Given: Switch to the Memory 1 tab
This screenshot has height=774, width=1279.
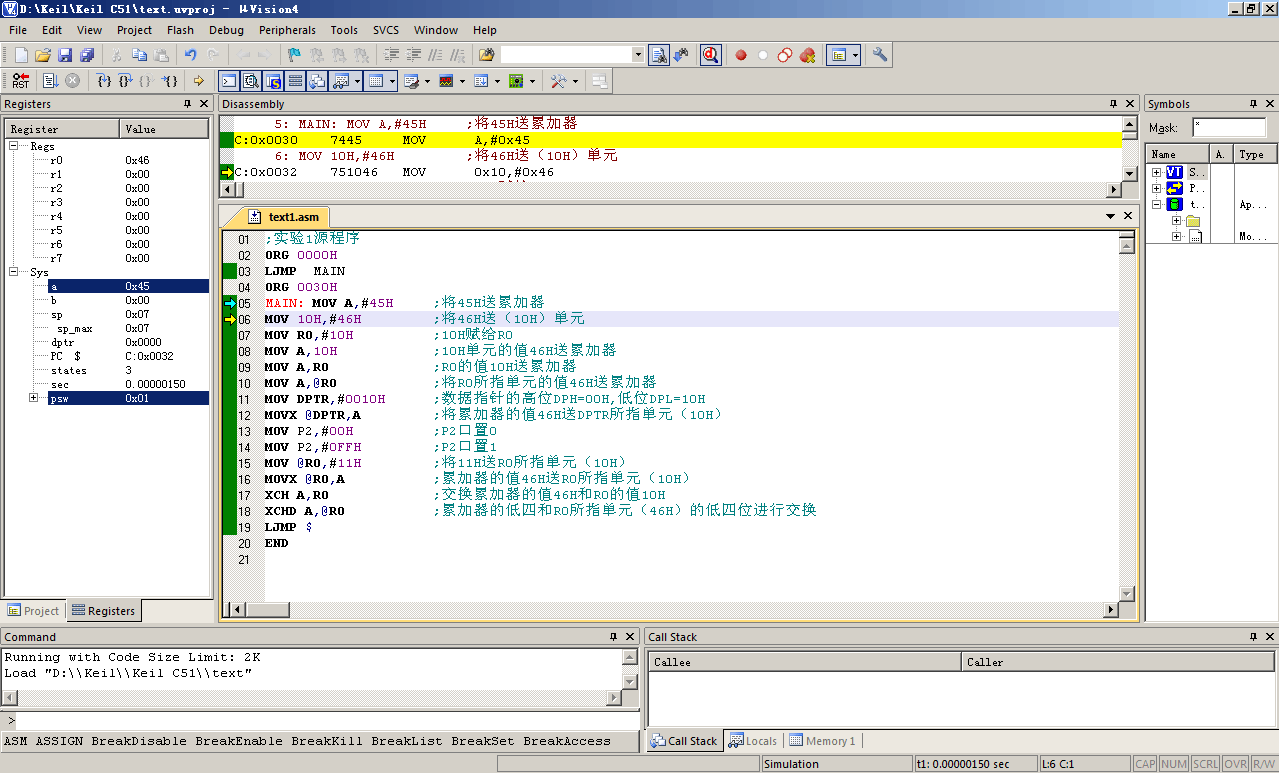Looking at the screenshot, I should (822, 741).
